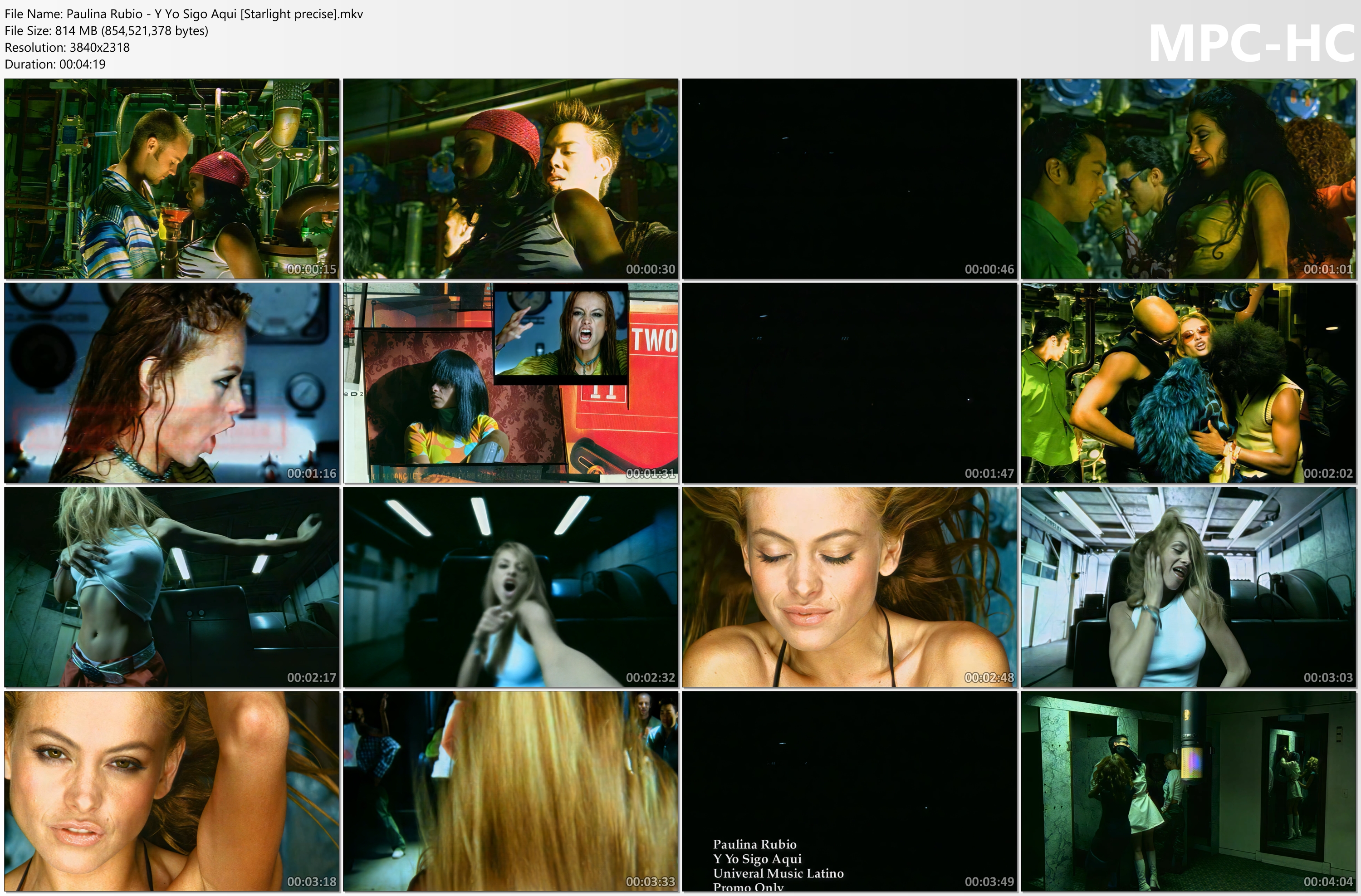Select the frame stamped 00:01:16
Viewport: 1361px width, 896px height.
(171, 383)
